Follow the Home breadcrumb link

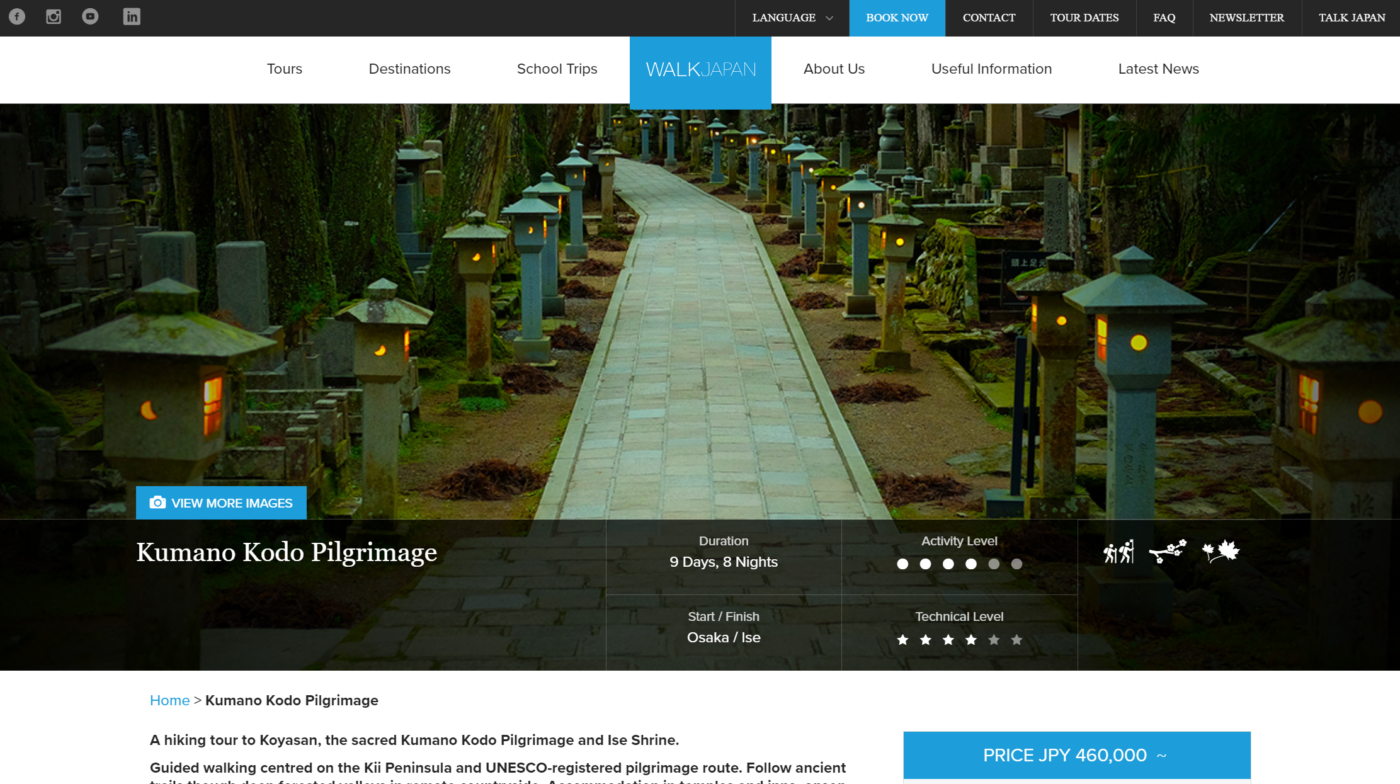(x=169, y=701)
